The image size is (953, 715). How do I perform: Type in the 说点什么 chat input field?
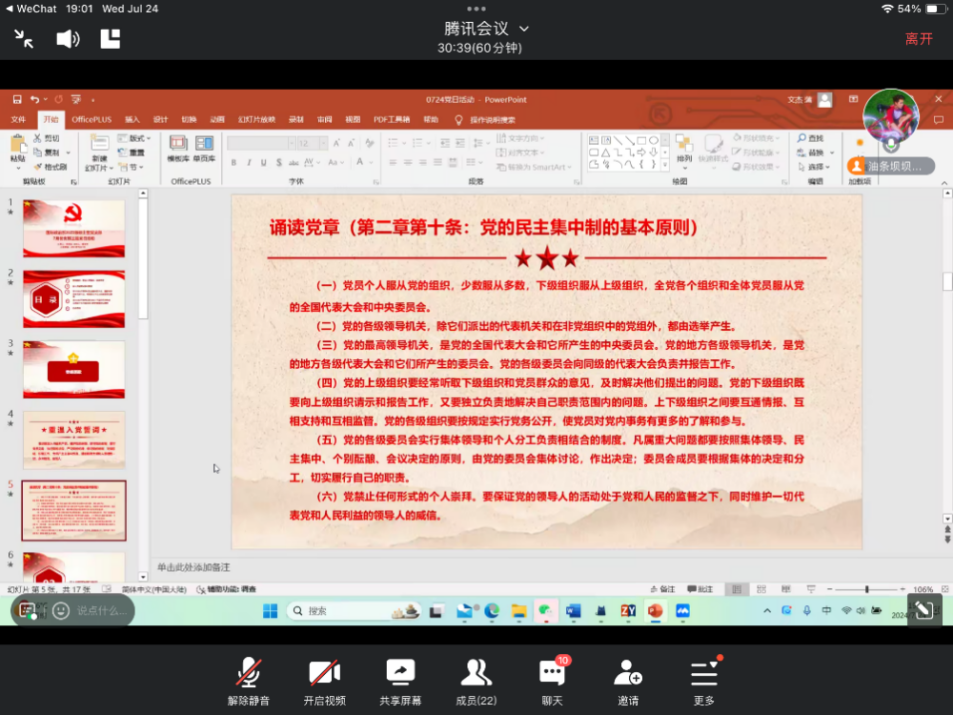point(102,610)
